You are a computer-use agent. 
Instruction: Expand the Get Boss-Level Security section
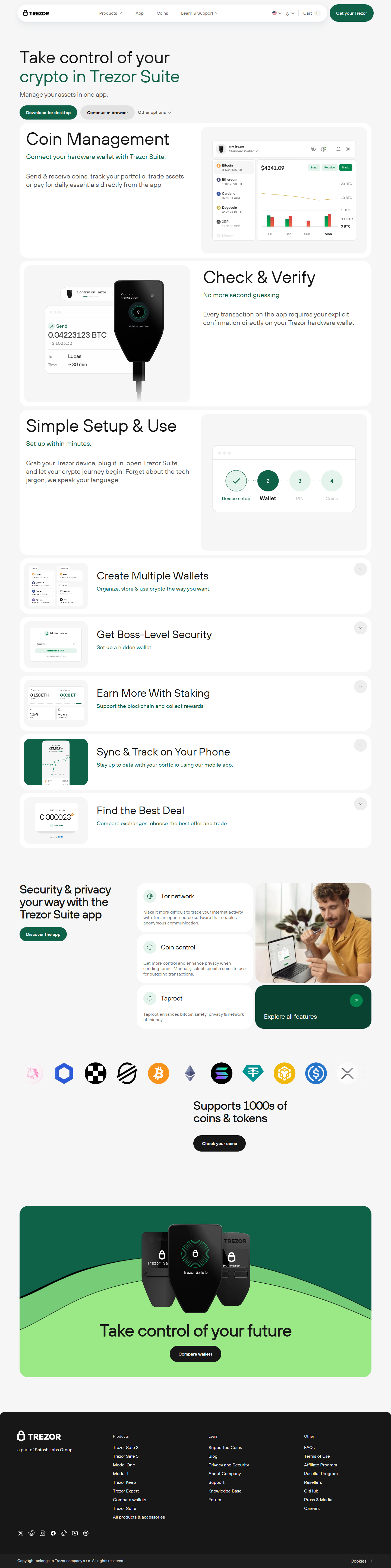360,628
